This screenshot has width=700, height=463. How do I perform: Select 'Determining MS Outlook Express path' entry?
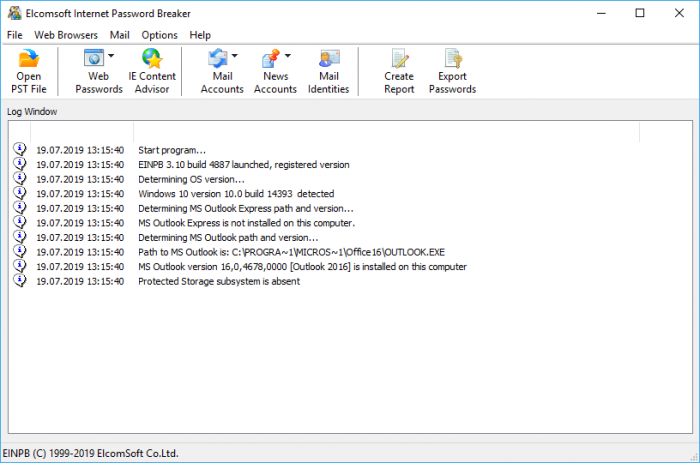tap(246, 209)
